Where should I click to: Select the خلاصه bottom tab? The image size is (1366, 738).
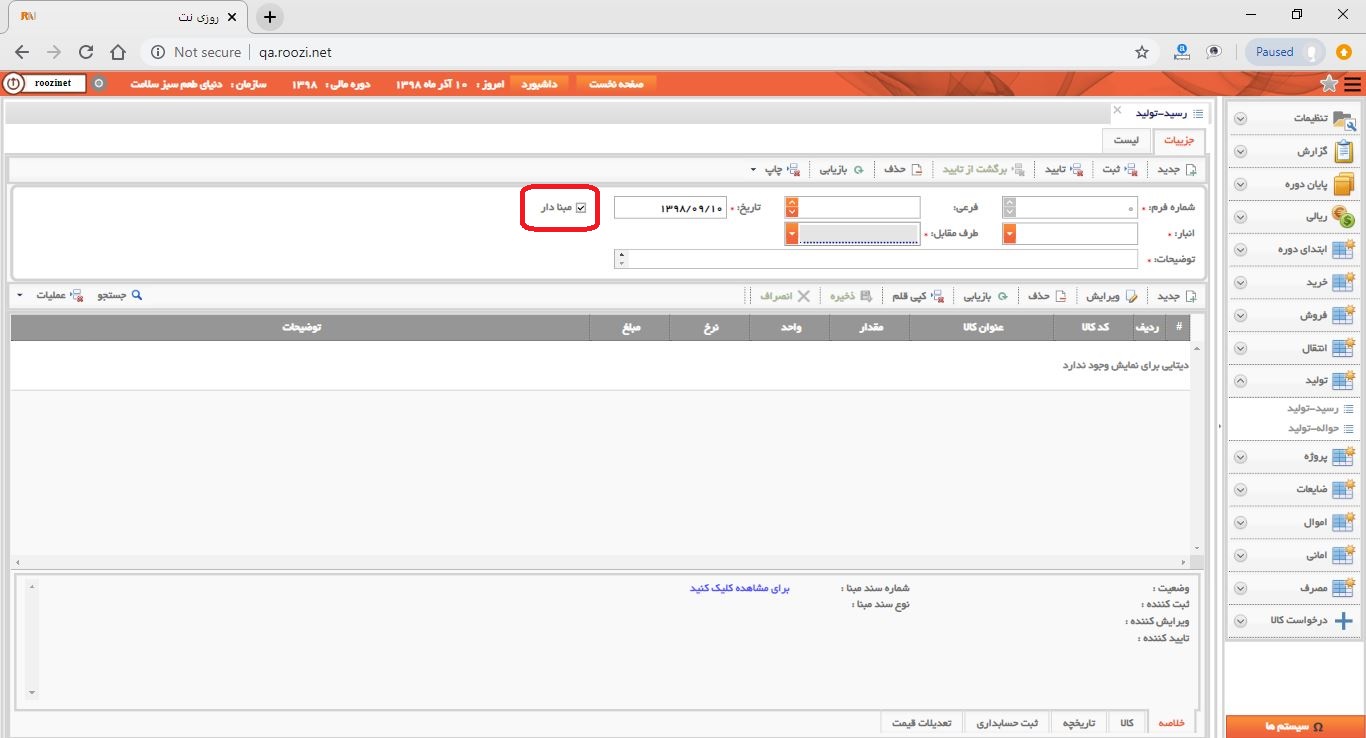point(1171,723)
